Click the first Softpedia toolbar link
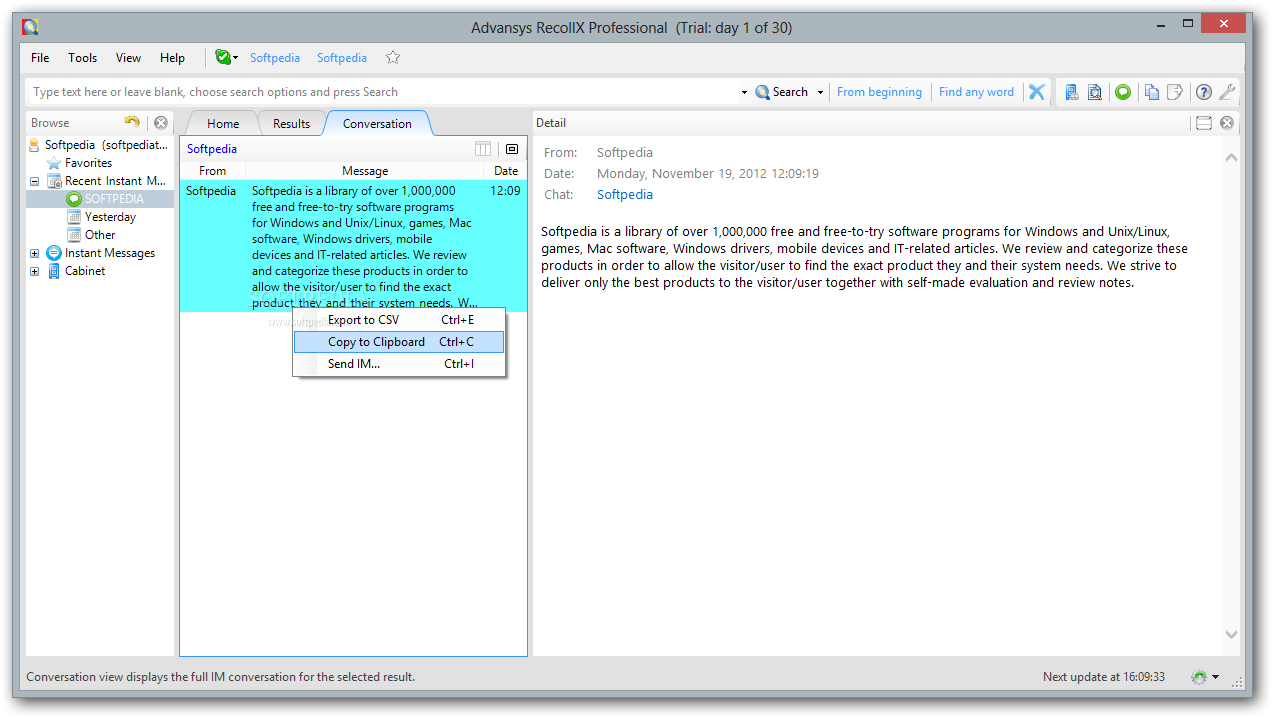The width and height of the screenshot is (1273, 718). [275, 58]
